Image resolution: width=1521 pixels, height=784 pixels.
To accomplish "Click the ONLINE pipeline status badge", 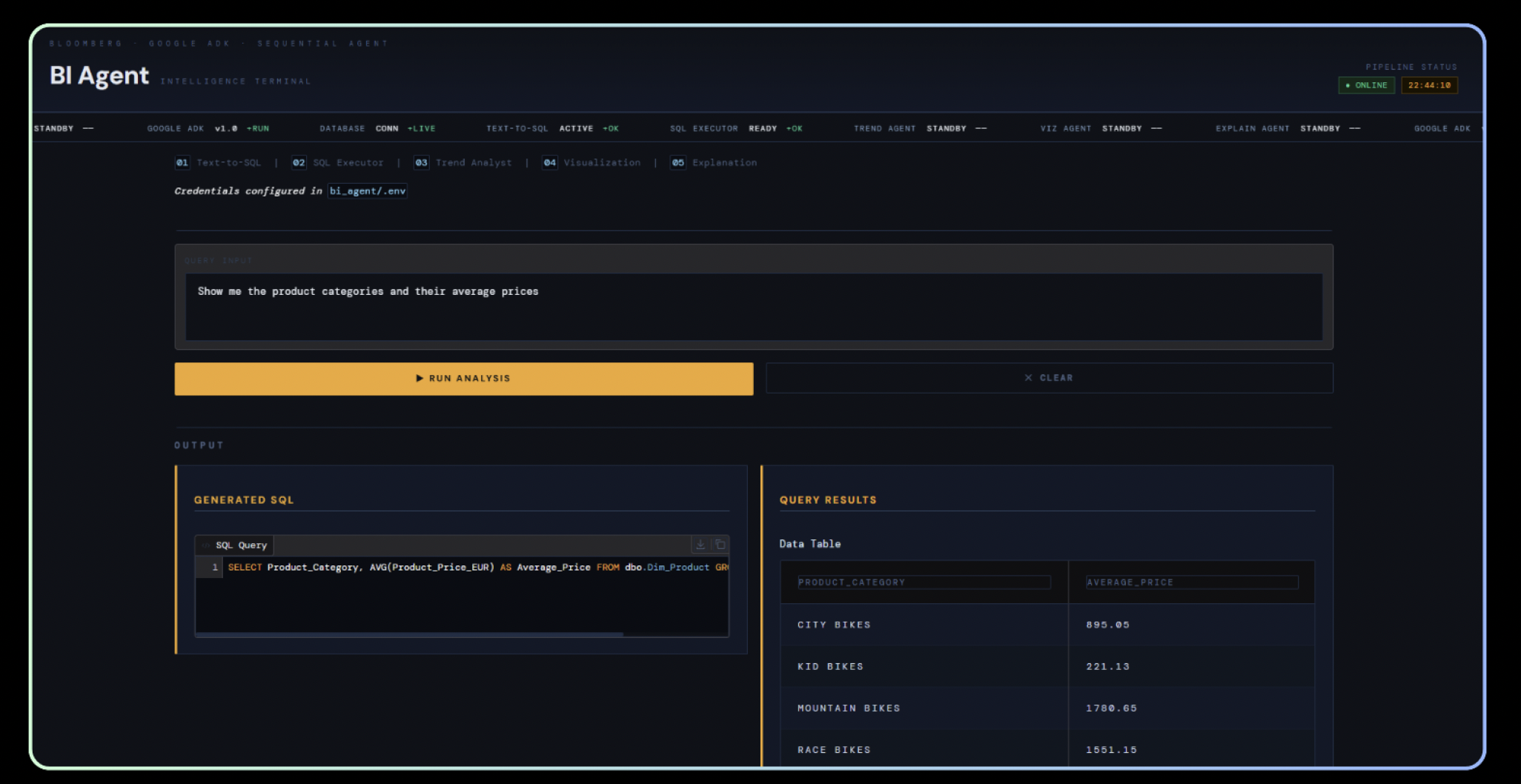I will (1366, 85).
